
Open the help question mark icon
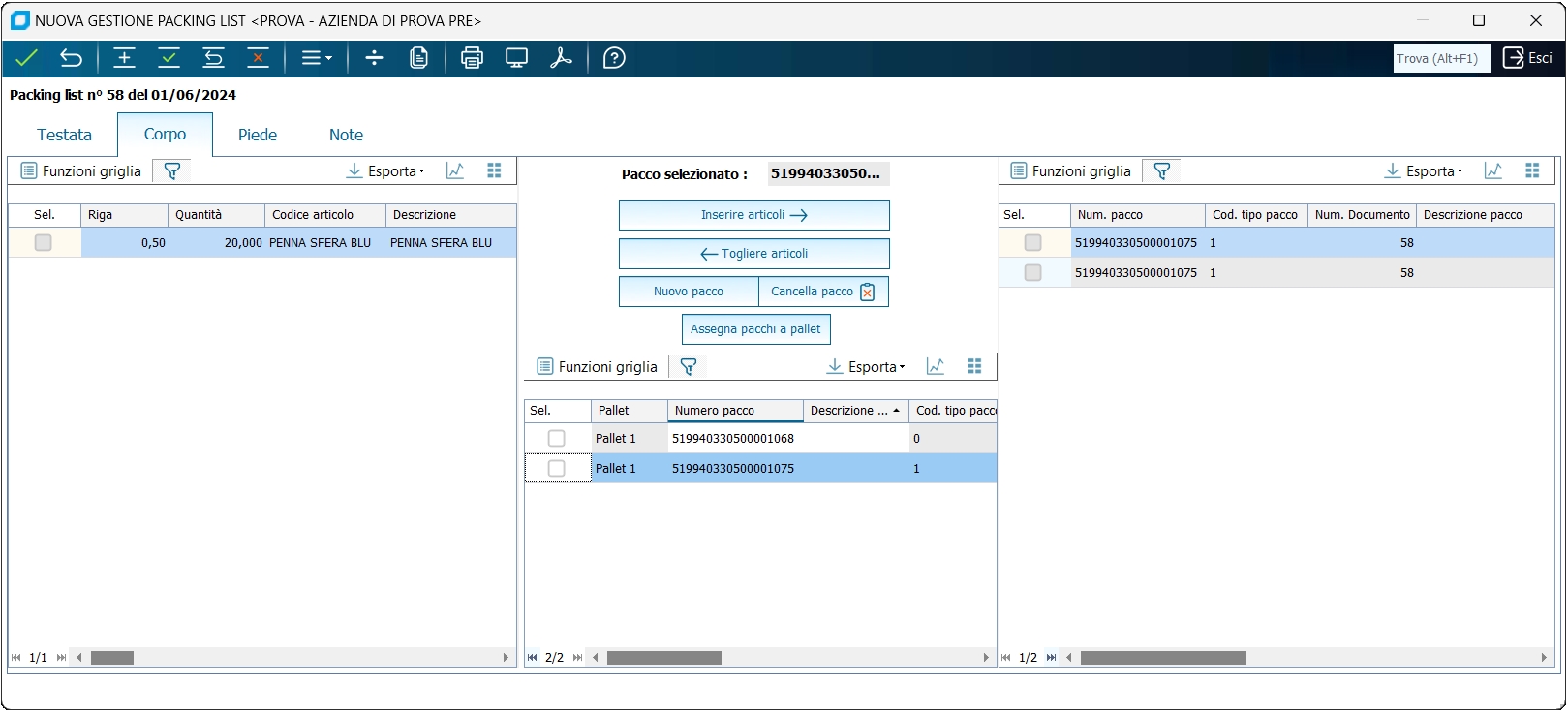tap(614, 58)
